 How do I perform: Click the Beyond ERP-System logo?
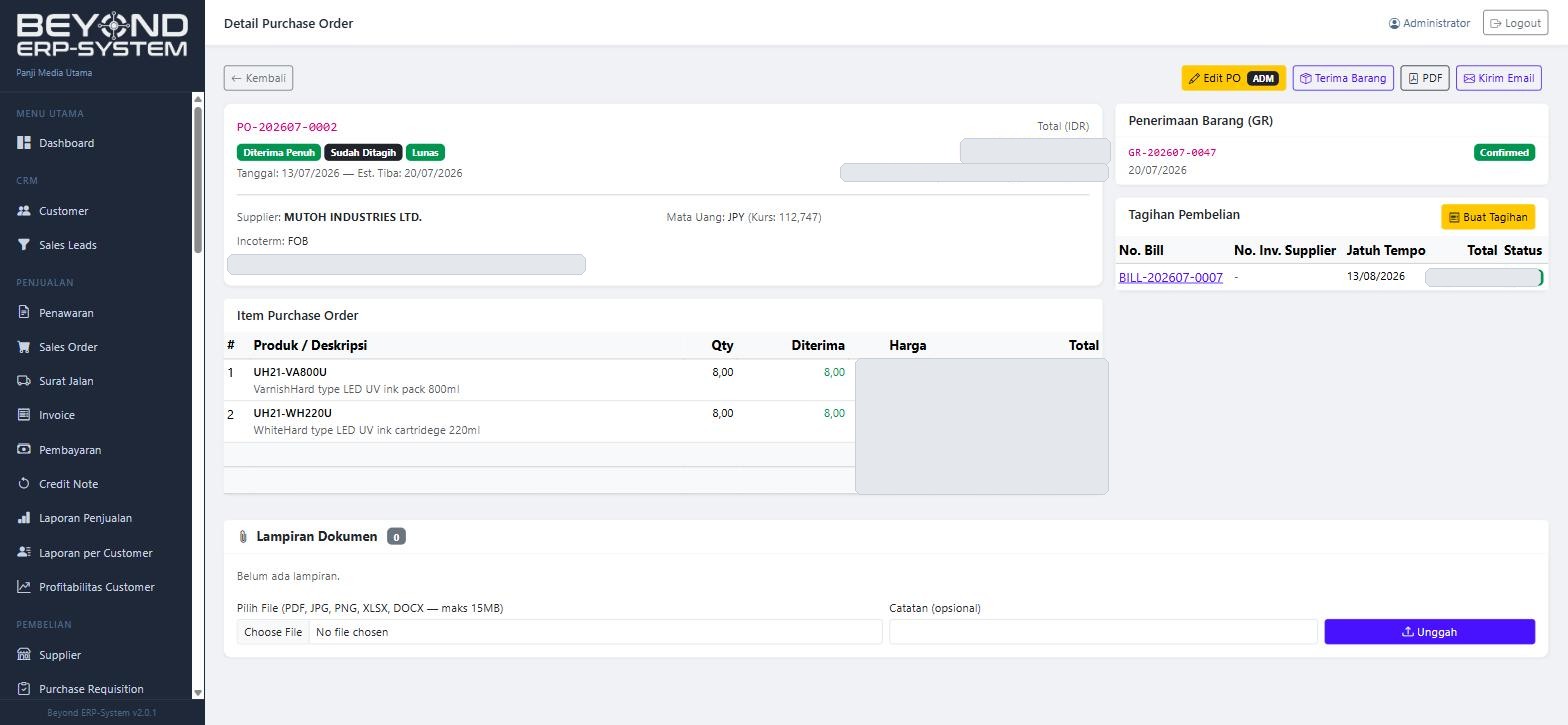point(102,35)
